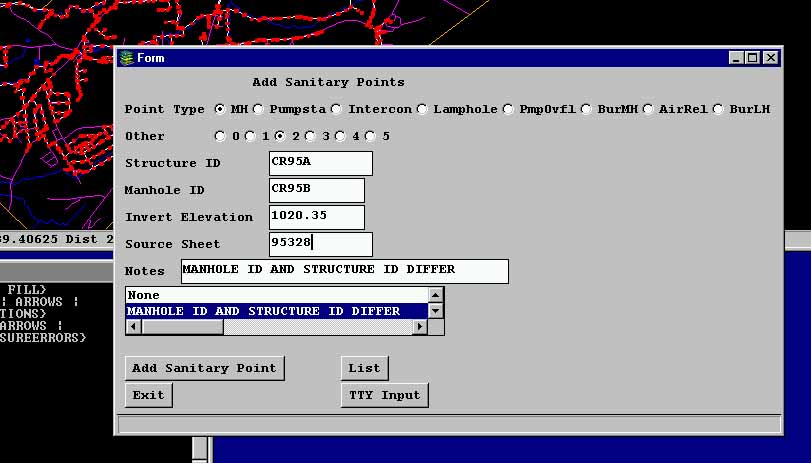
Task: Click the list's horizontal scroll left arrow
Action: pos(133,326)
